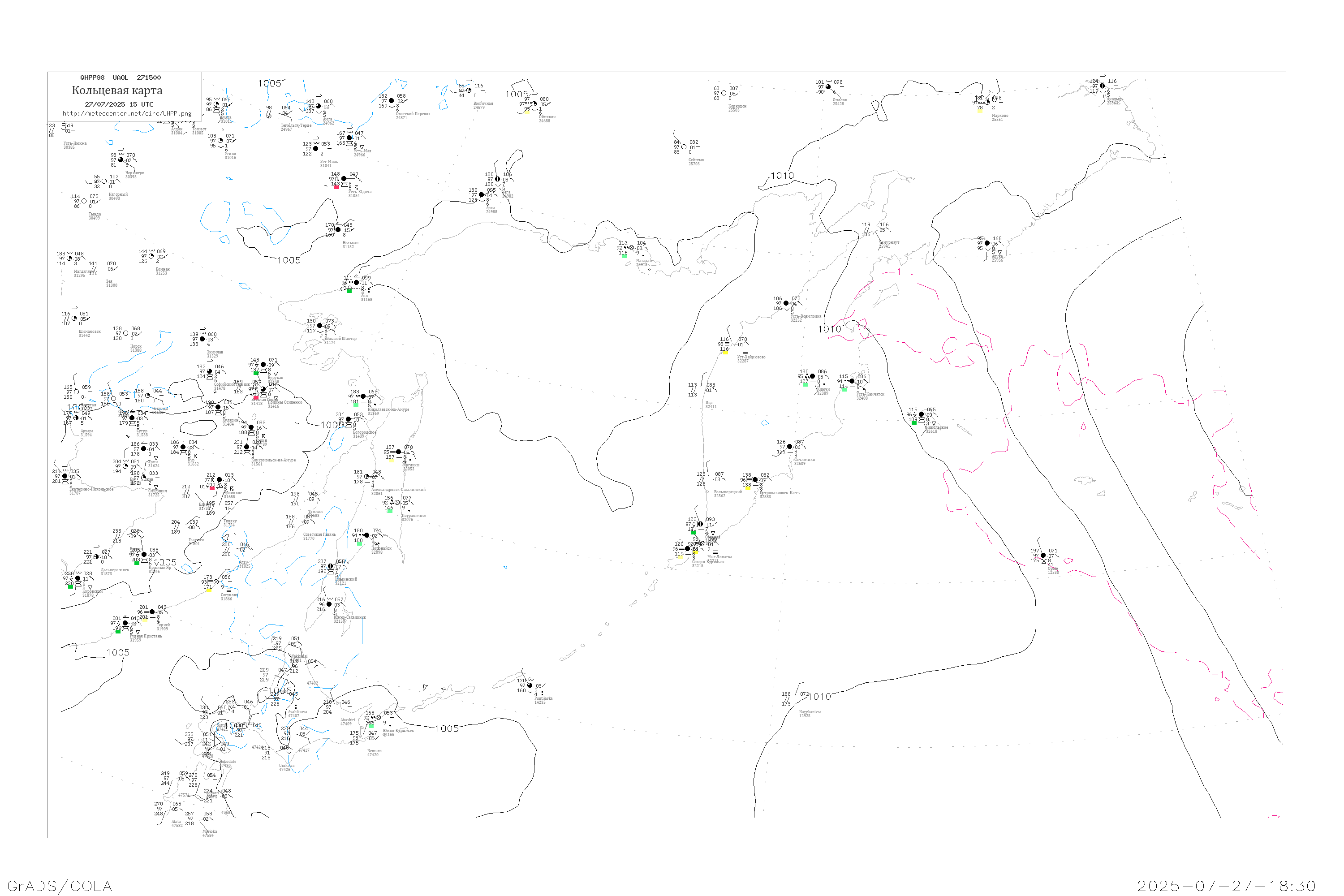1344x896 pixels.
Task: Click the light-green square at Ключи station
Action: 805,384
